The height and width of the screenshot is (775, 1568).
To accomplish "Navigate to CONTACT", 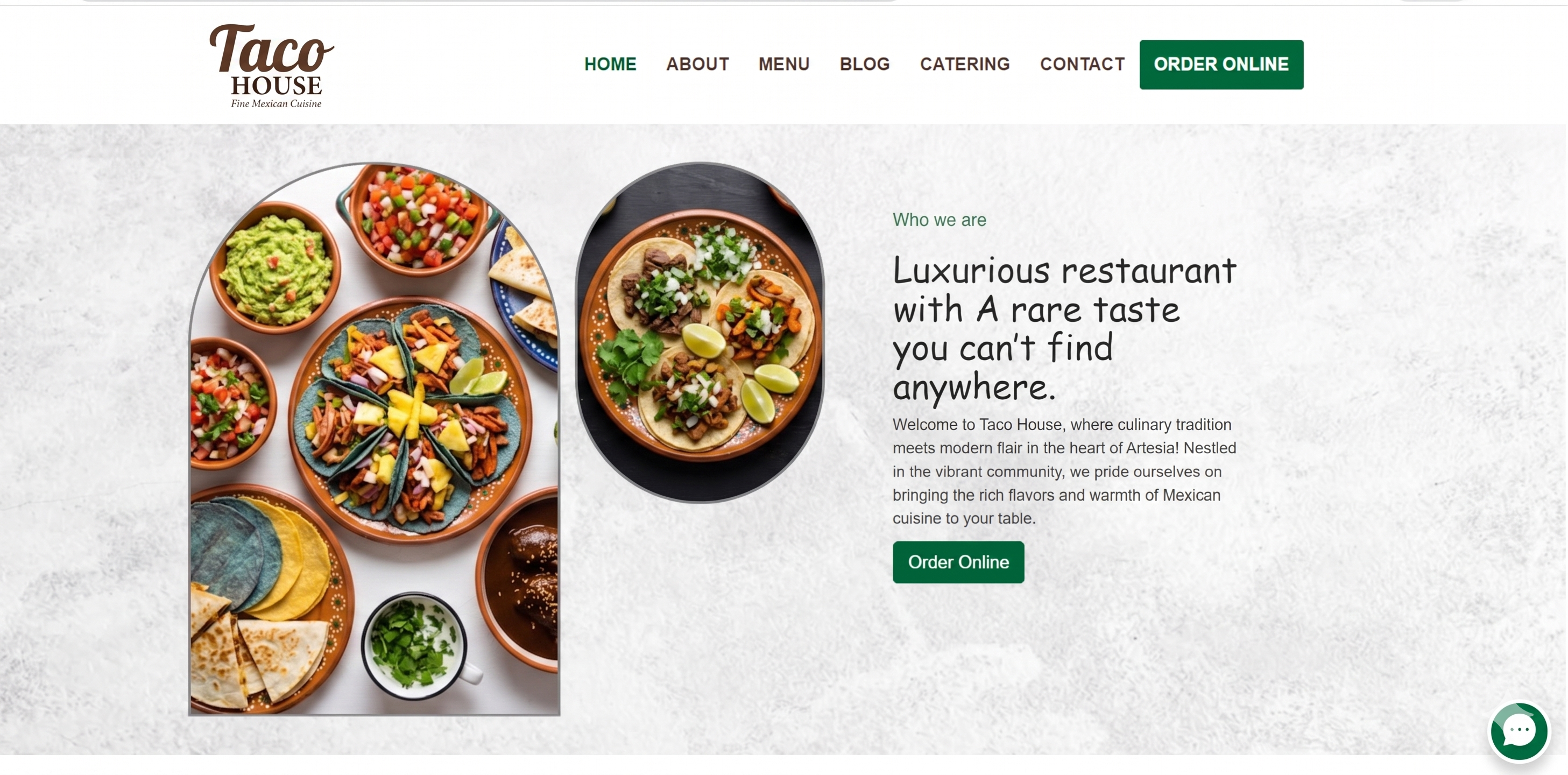I will (x=1082, y=64).
